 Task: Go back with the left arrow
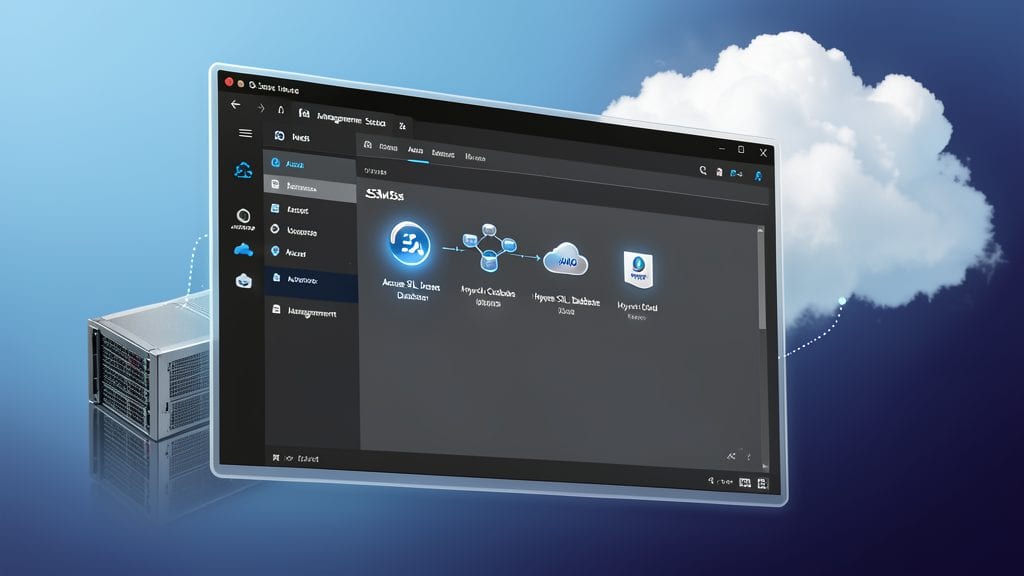(236, 104)
